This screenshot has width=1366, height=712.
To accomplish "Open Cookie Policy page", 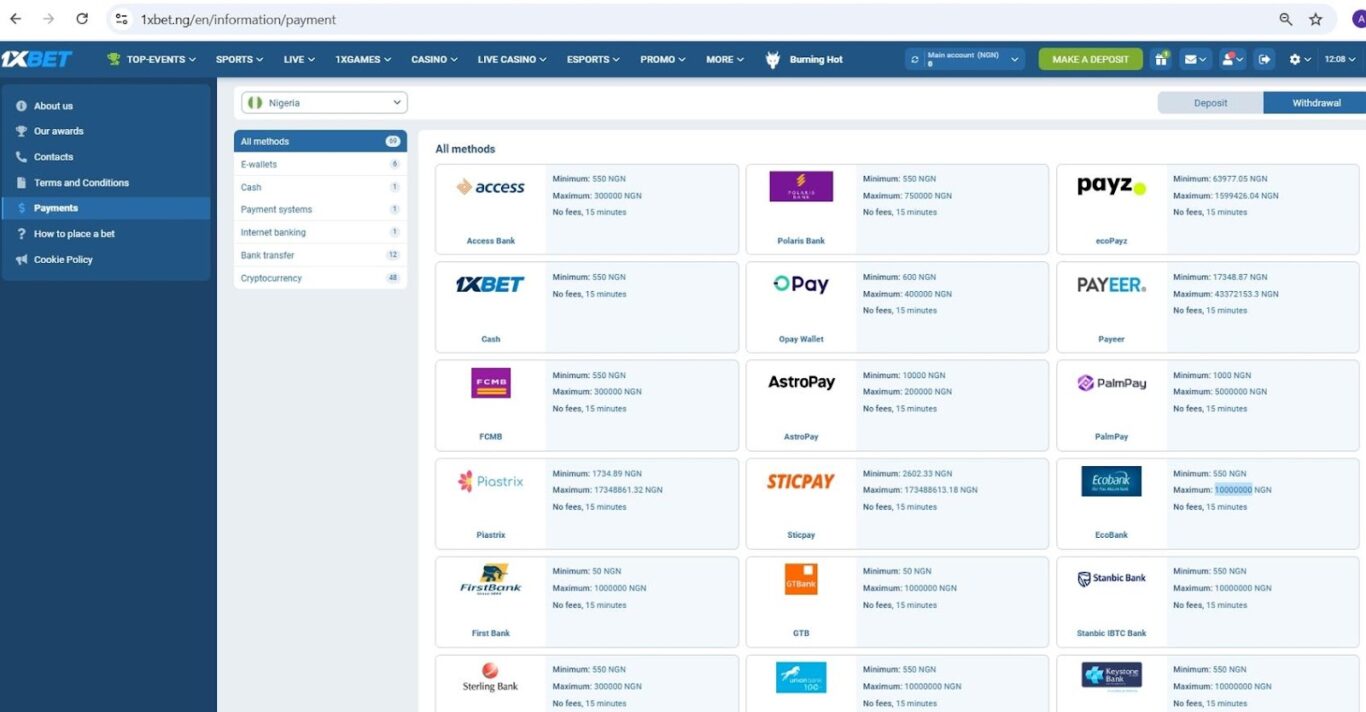I will 105,259.
